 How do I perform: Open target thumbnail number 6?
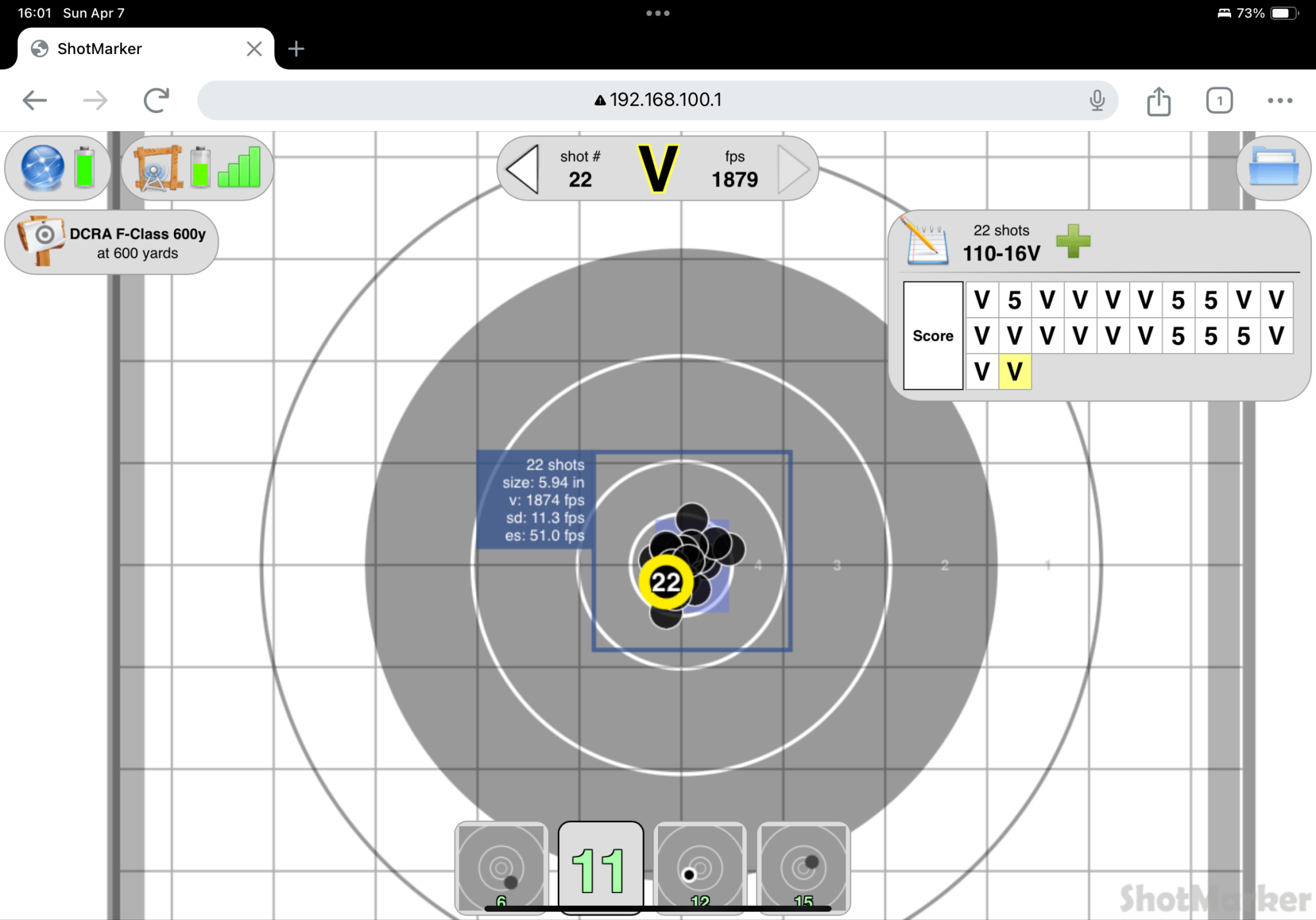tap(501, 868)
